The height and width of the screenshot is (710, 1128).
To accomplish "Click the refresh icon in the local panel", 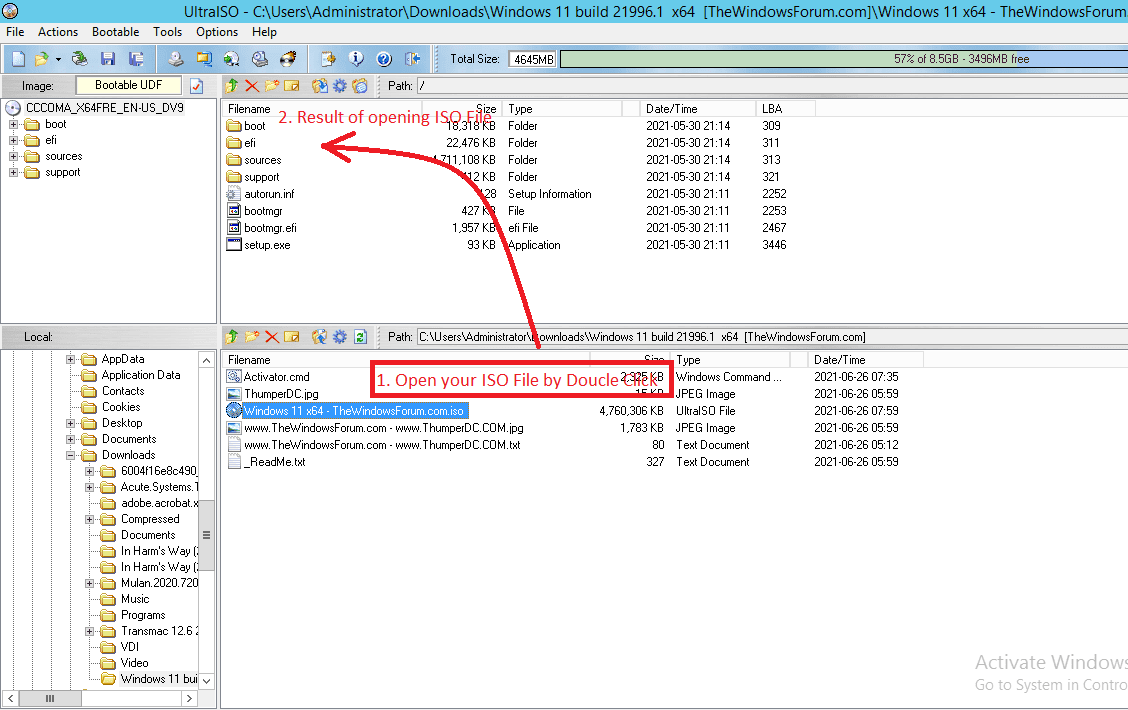I will pos(359,337).
